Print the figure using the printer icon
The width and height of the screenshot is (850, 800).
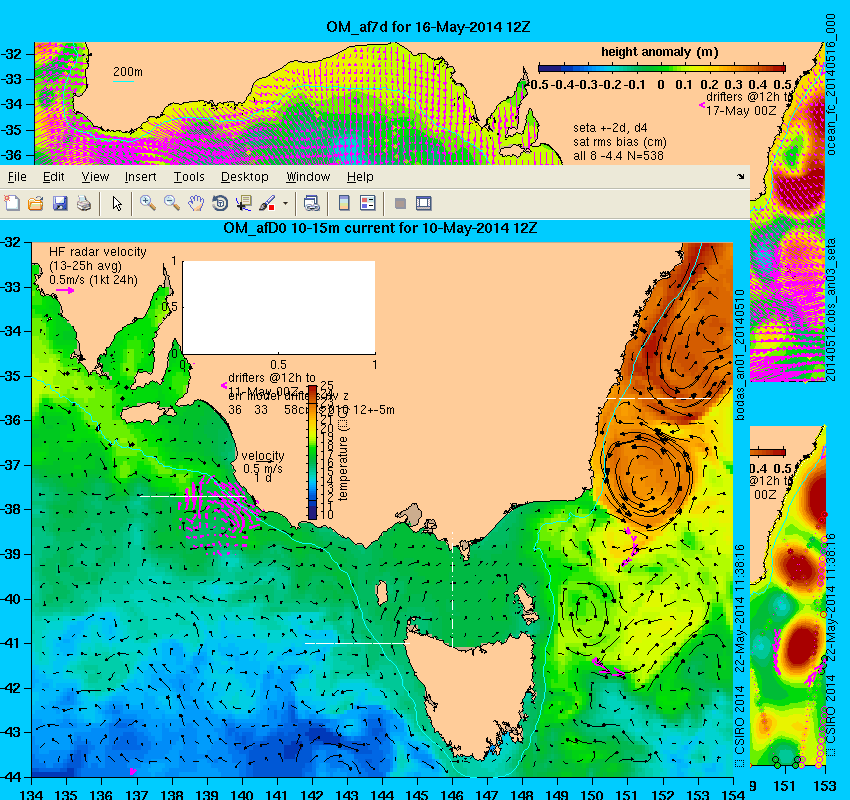[x=83, y=203]
